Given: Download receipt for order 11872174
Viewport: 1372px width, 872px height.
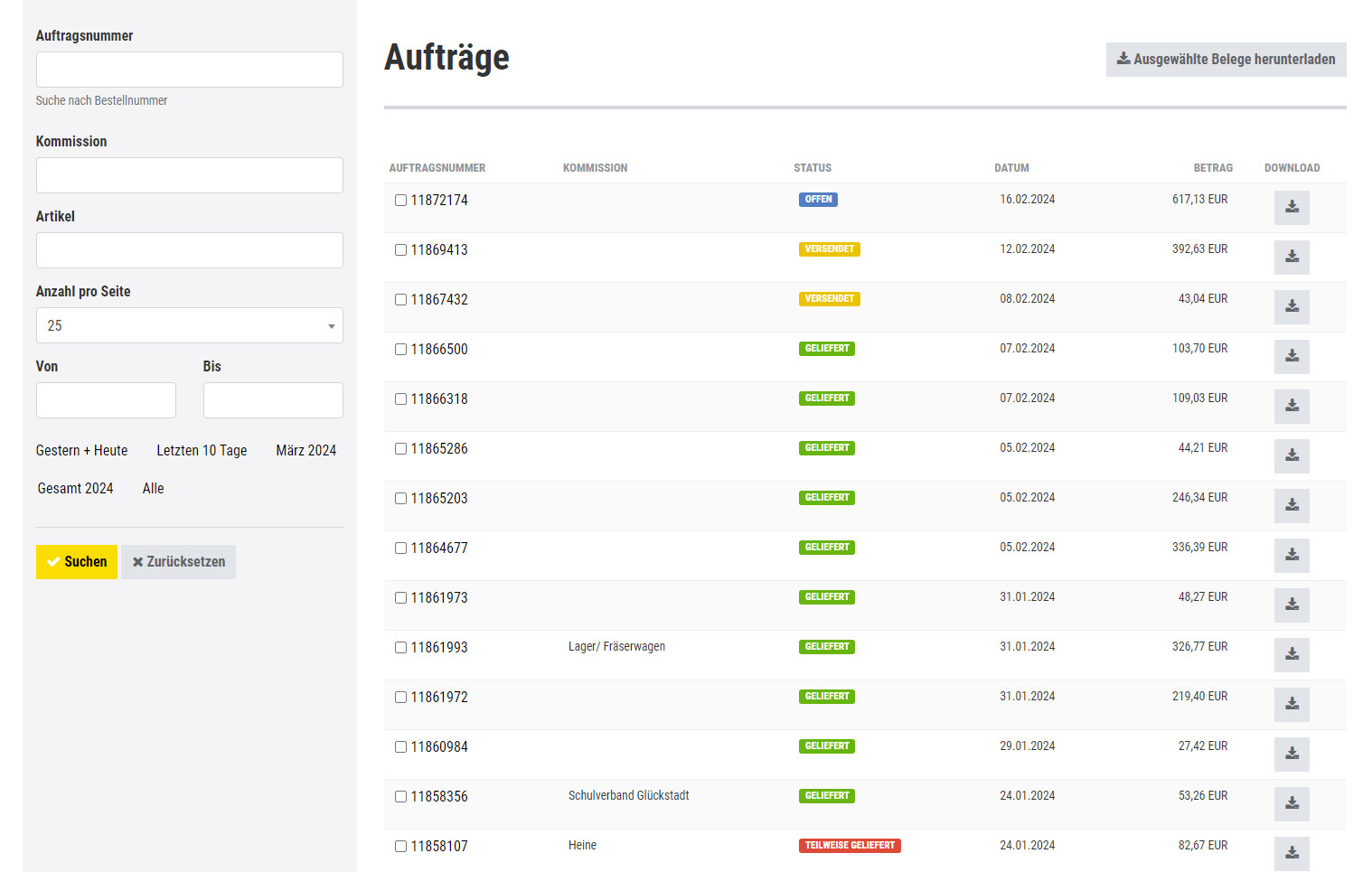Looking at the screenshot, I should tap(1292, 207).
